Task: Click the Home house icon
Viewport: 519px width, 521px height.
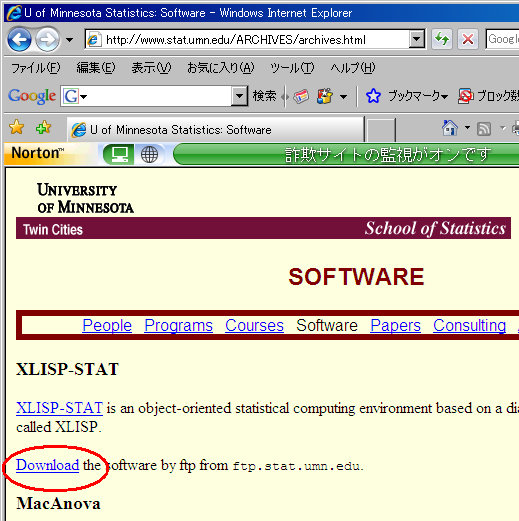Action: pos(450,128)
